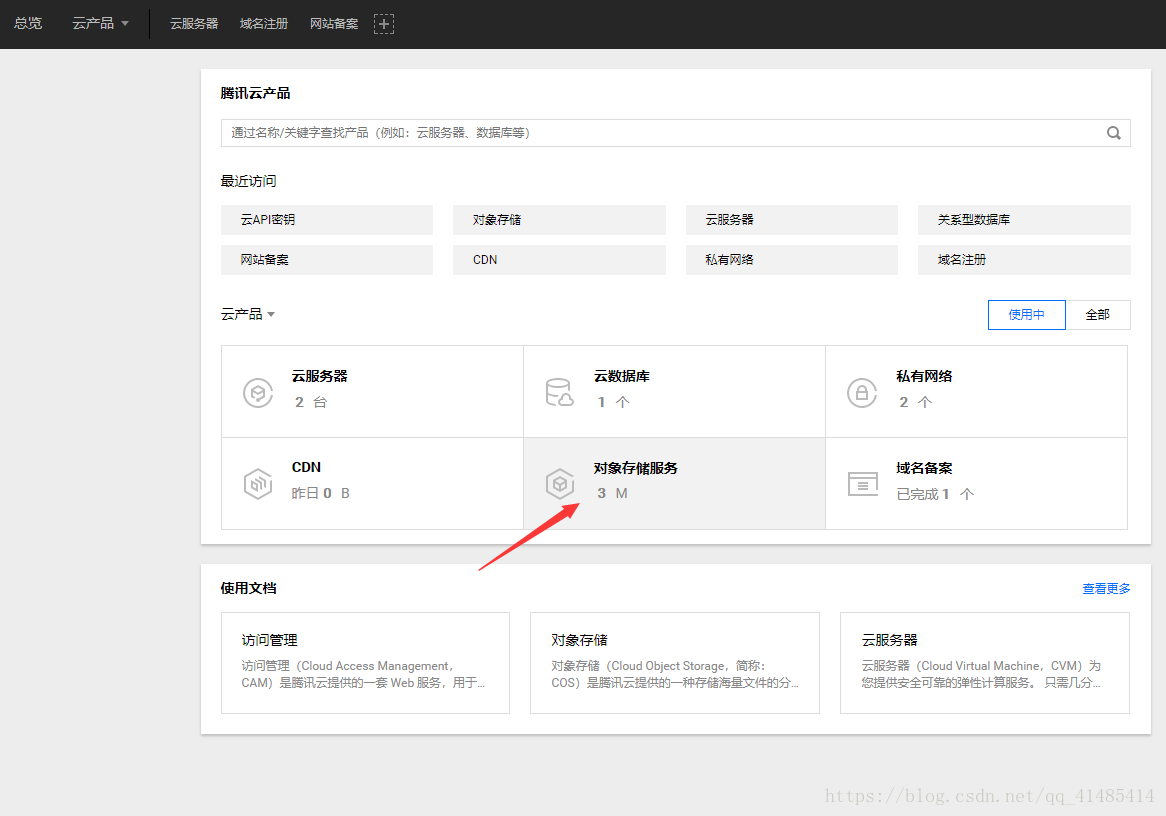Open the 对象存储 documentation card
The image size is (1166, 816).
[x=674, y=663]
